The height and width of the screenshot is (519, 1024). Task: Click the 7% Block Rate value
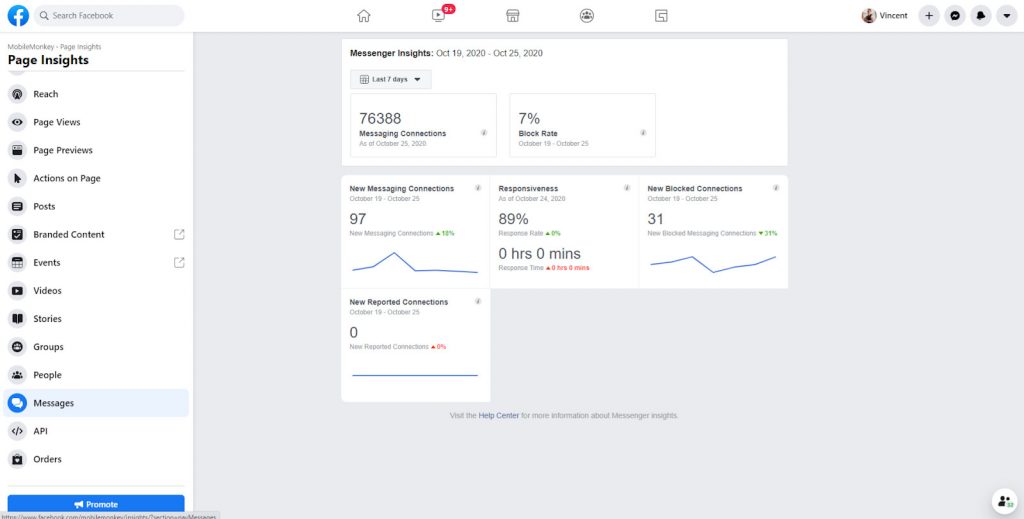[529, 119]
